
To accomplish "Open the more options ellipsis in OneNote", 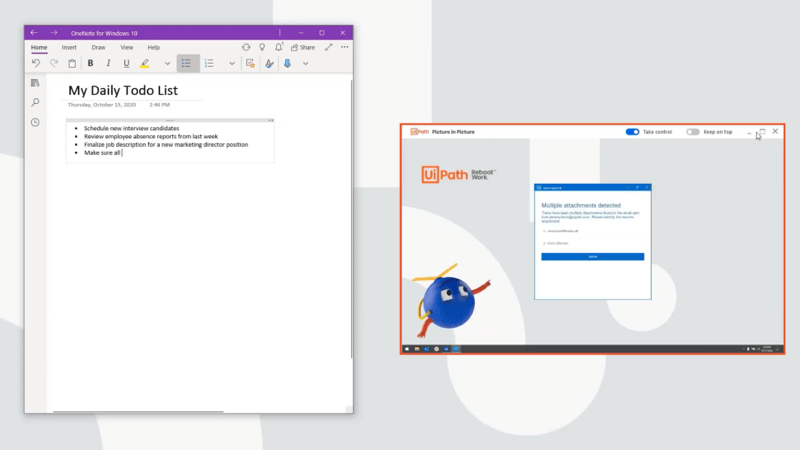I will pyautogui.click(x=345, y=47).
